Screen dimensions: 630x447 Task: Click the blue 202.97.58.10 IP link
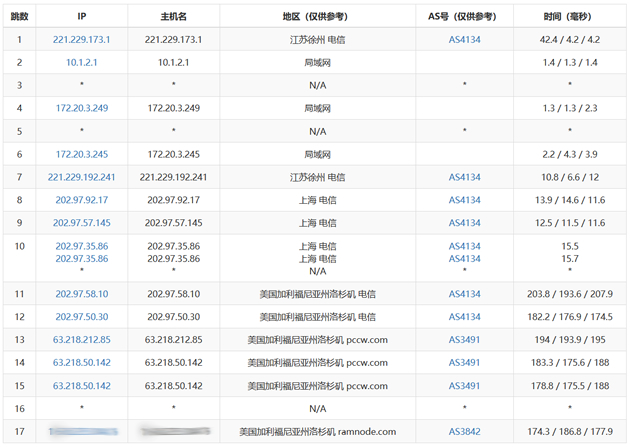(81, 294)
